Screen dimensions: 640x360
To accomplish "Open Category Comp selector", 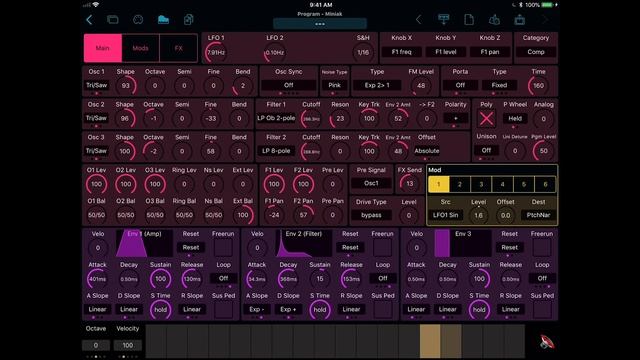I will point(536,52).
